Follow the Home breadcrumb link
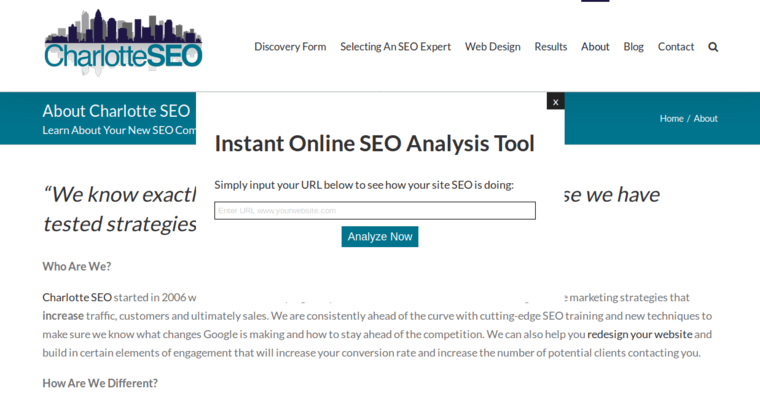Viewport: 760px width, 399px height. pos(671,119)
